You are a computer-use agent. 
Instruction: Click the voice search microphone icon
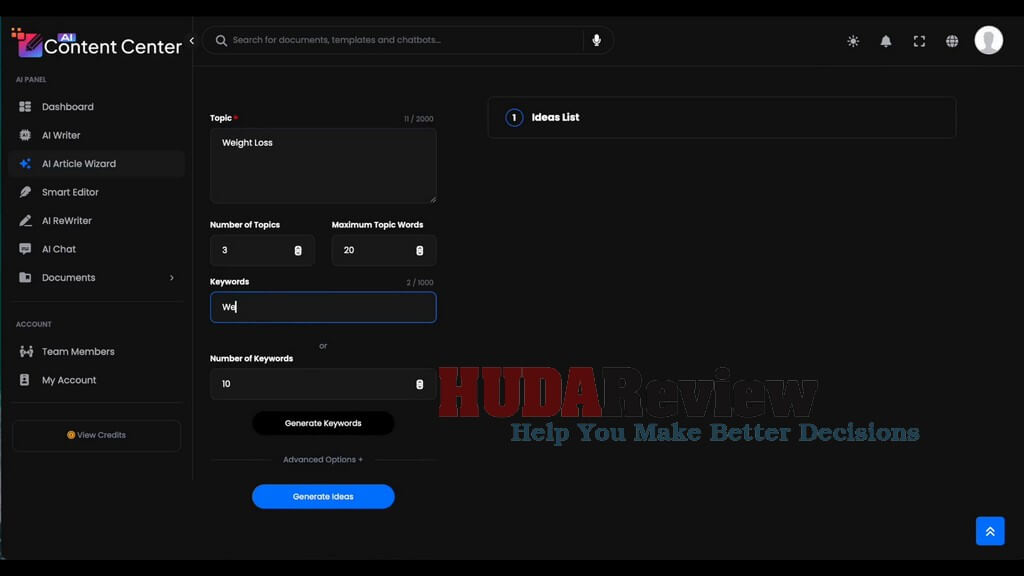coord(596,40)
